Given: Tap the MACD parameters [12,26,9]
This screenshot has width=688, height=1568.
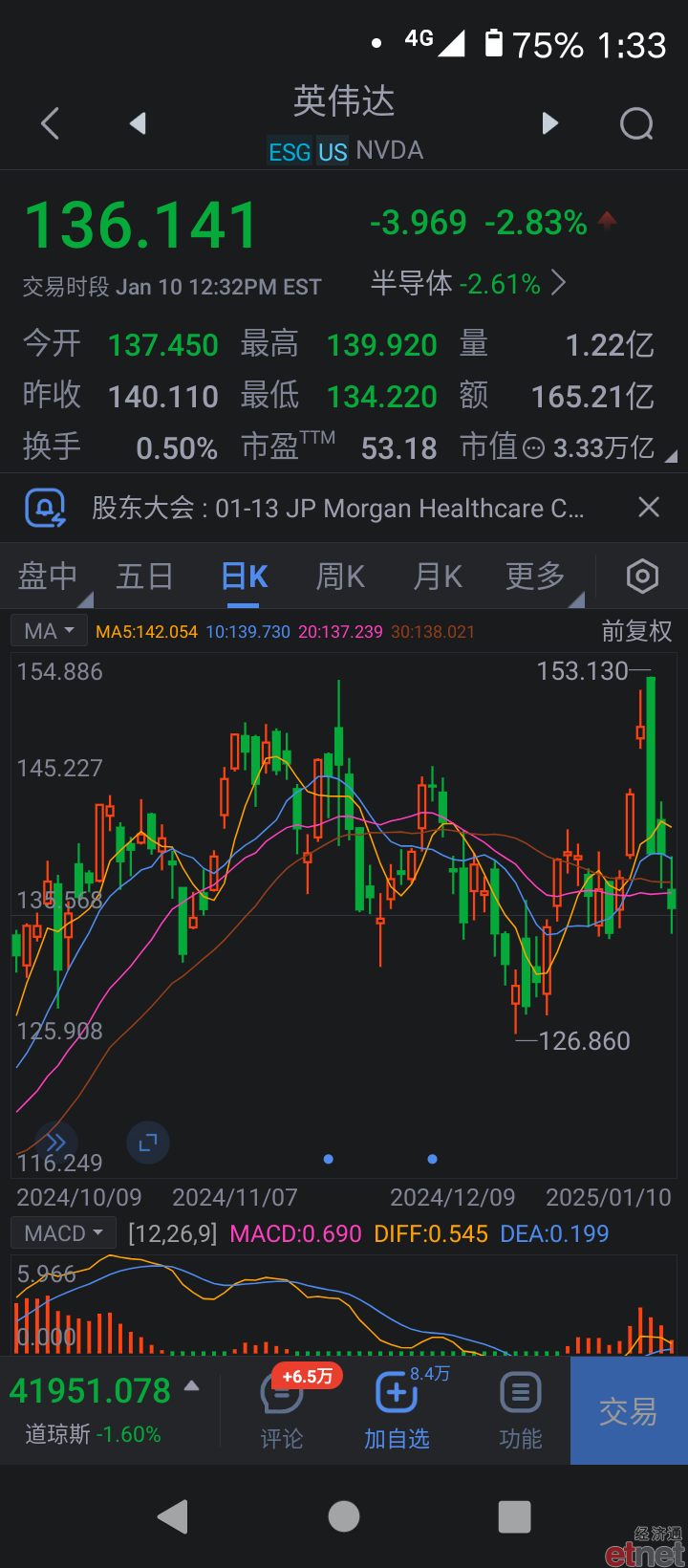Looking at the screenshot, I should pyautogui.click(x=173, y=1233).
